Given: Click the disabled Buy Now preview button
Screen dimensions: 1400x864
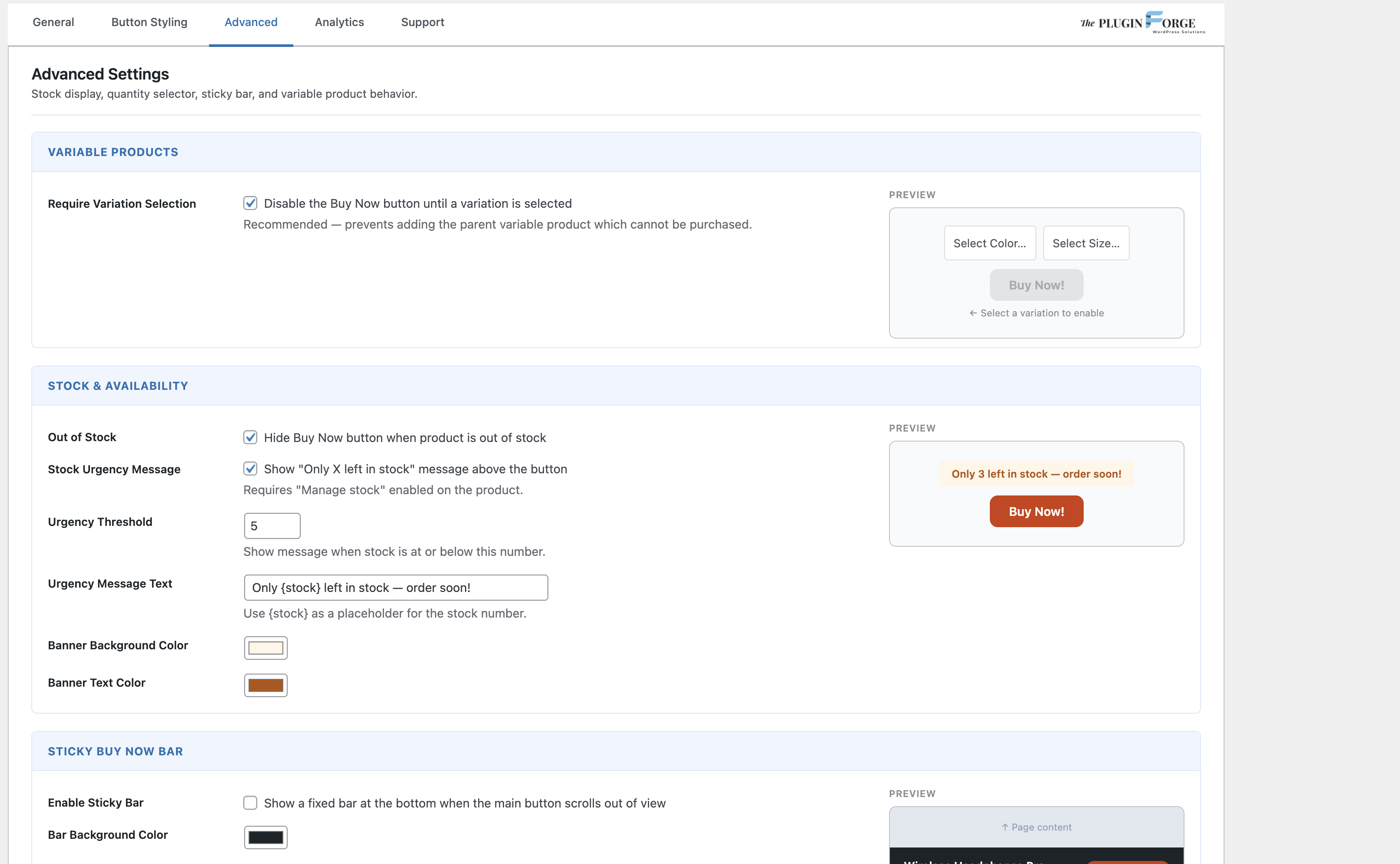Looking at the screenshot, I should pos(1036,285).
